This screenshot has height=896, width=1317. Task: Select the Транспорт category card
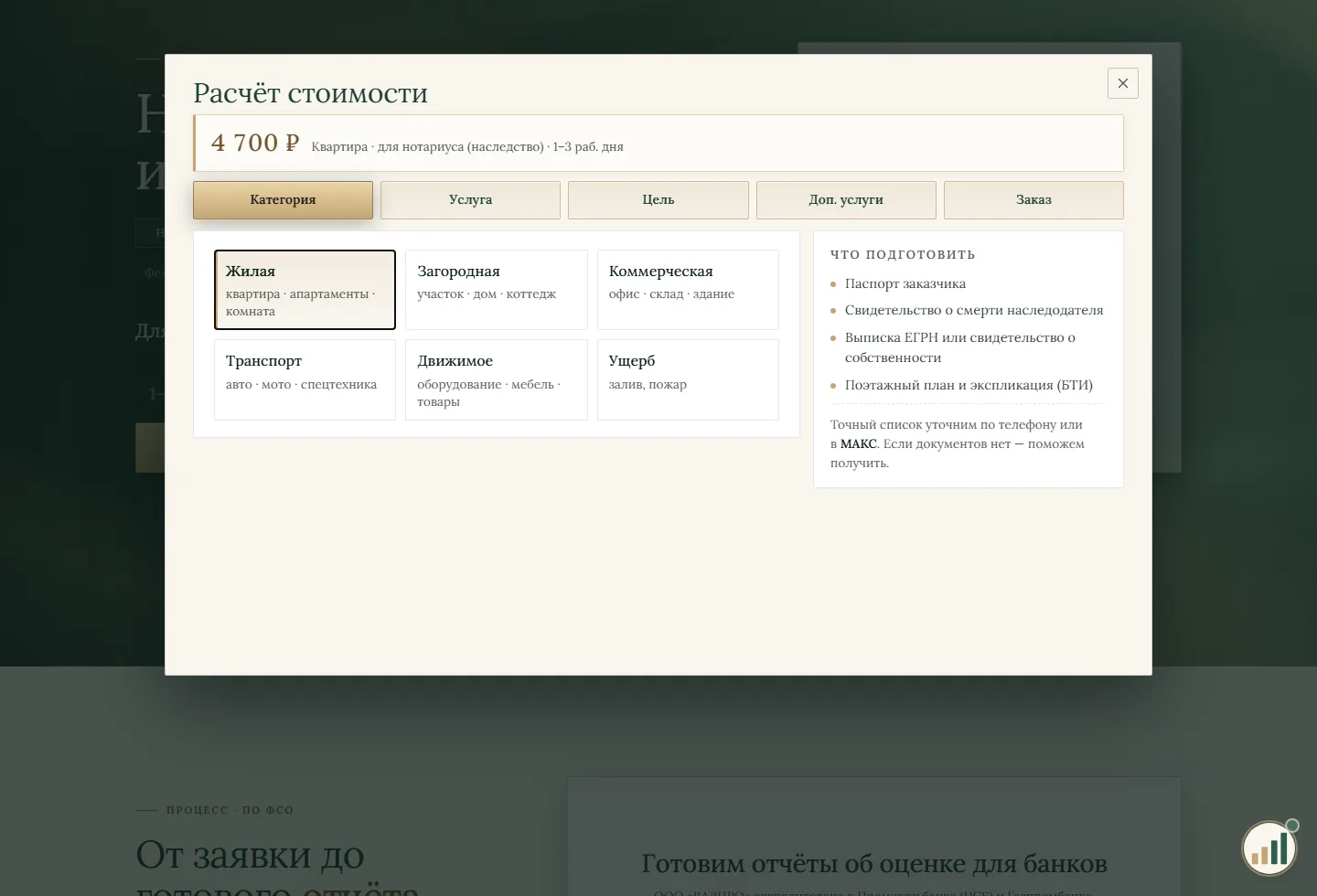pos(305,379)
